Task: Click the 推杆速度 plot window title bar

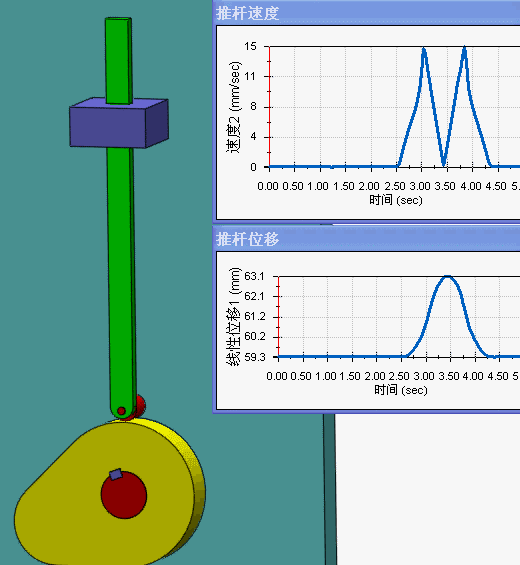Action: 366,13
